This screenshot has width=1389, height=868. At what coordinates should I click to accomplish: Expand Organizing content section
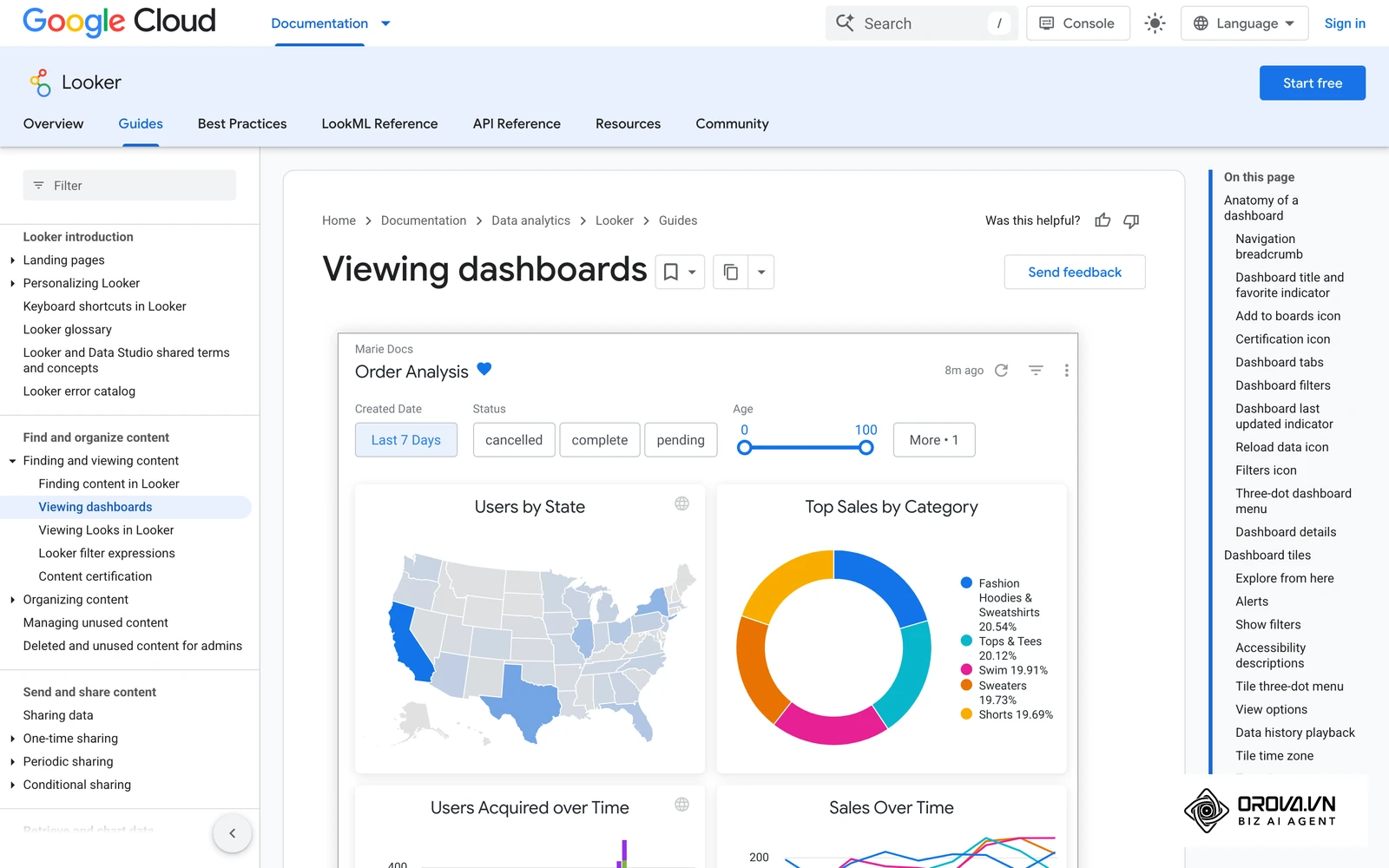(x=12, y=600)
